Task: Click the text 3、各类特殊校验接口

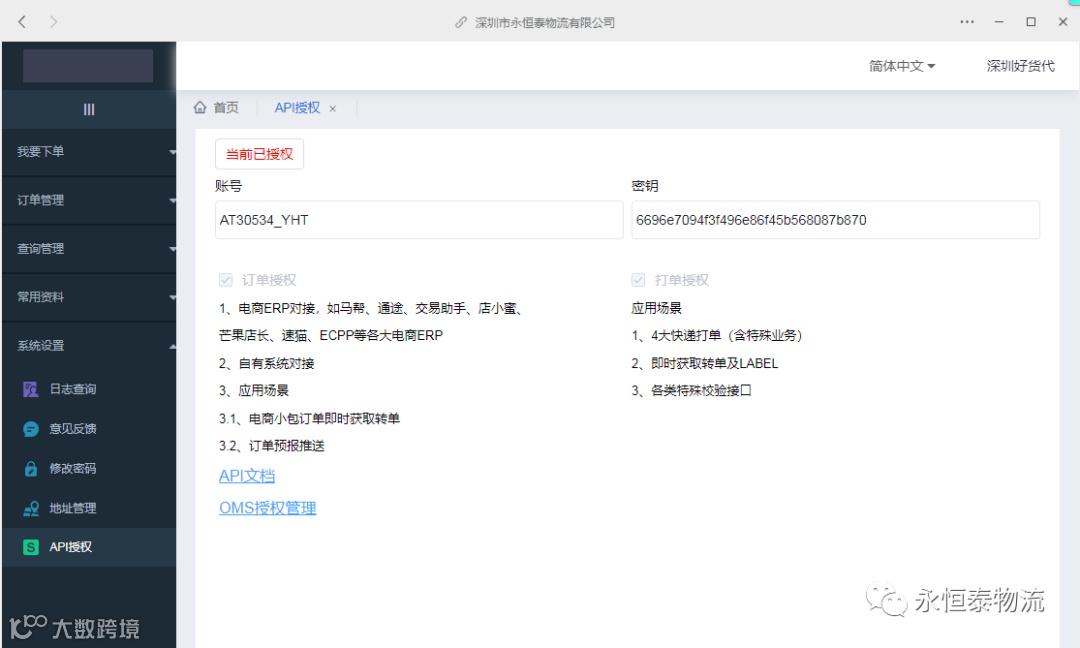Action: tap(692, 391)
